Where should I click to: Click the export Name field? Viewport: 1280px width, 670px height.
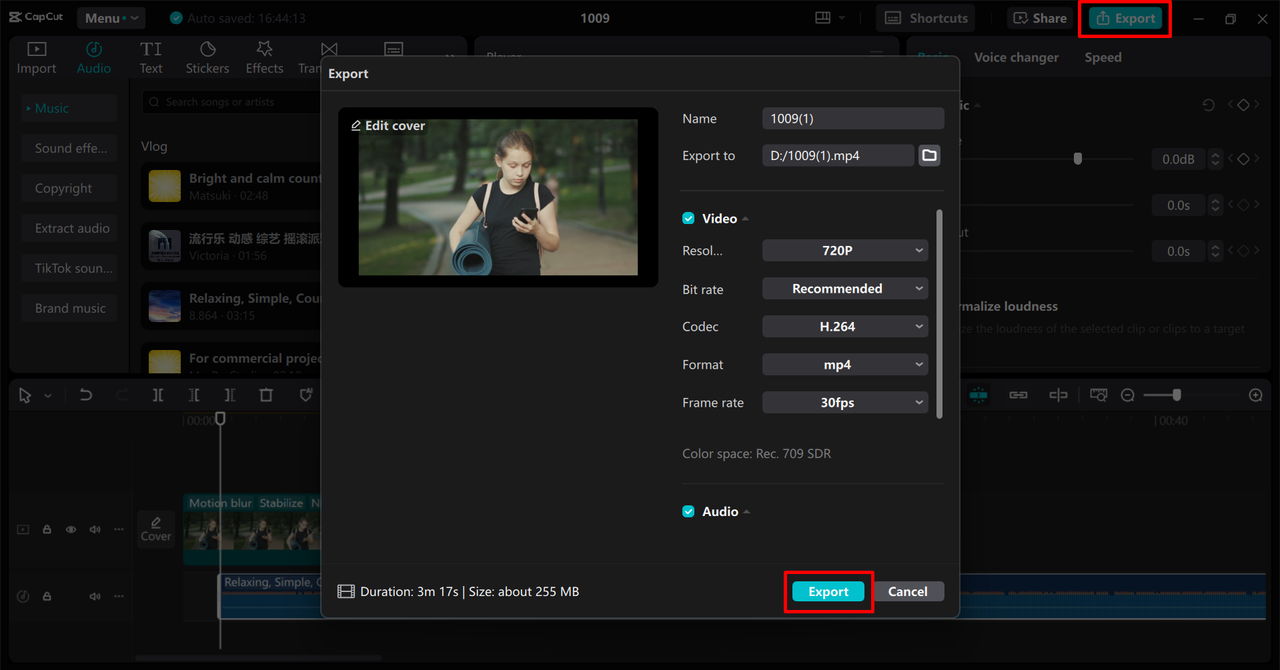[853, 118]
